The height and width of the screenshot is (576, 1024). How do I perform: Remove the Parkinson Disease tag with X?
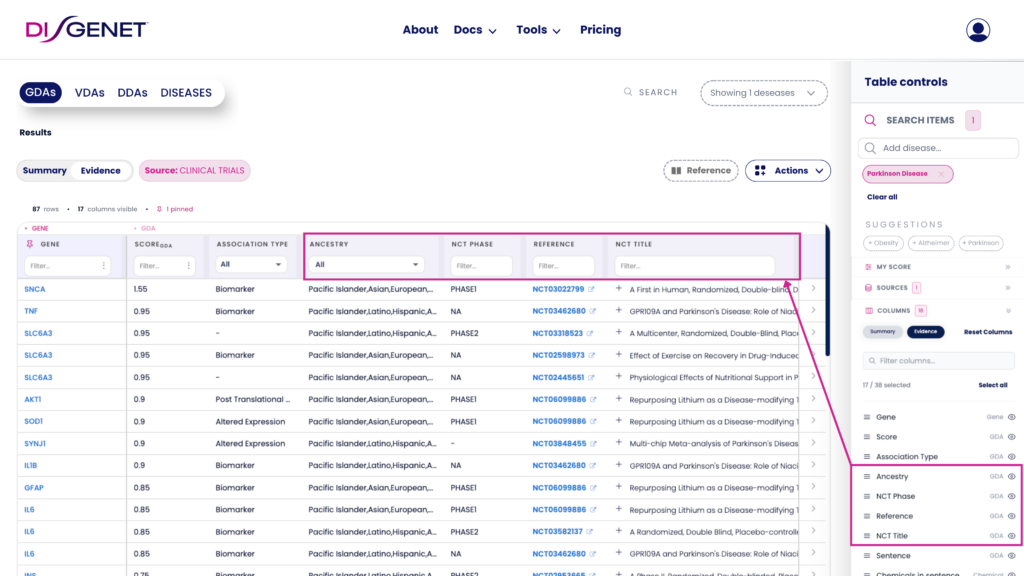pos(941,174)
